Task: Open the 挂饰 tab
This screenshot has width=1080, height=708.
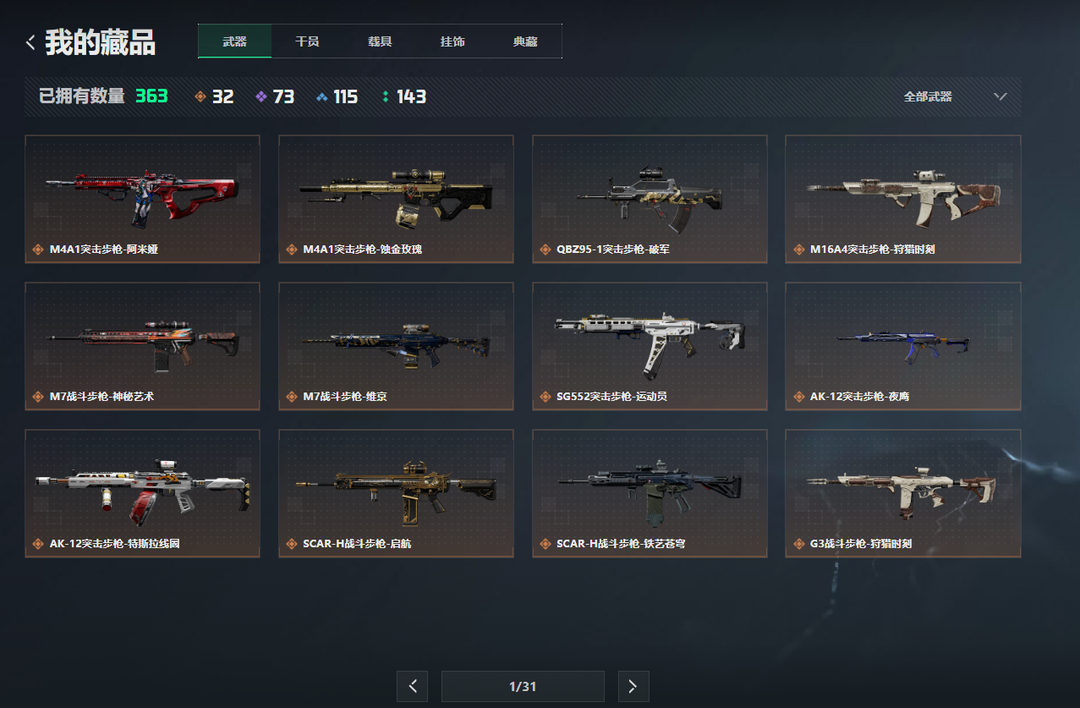Action: [453, 41]
